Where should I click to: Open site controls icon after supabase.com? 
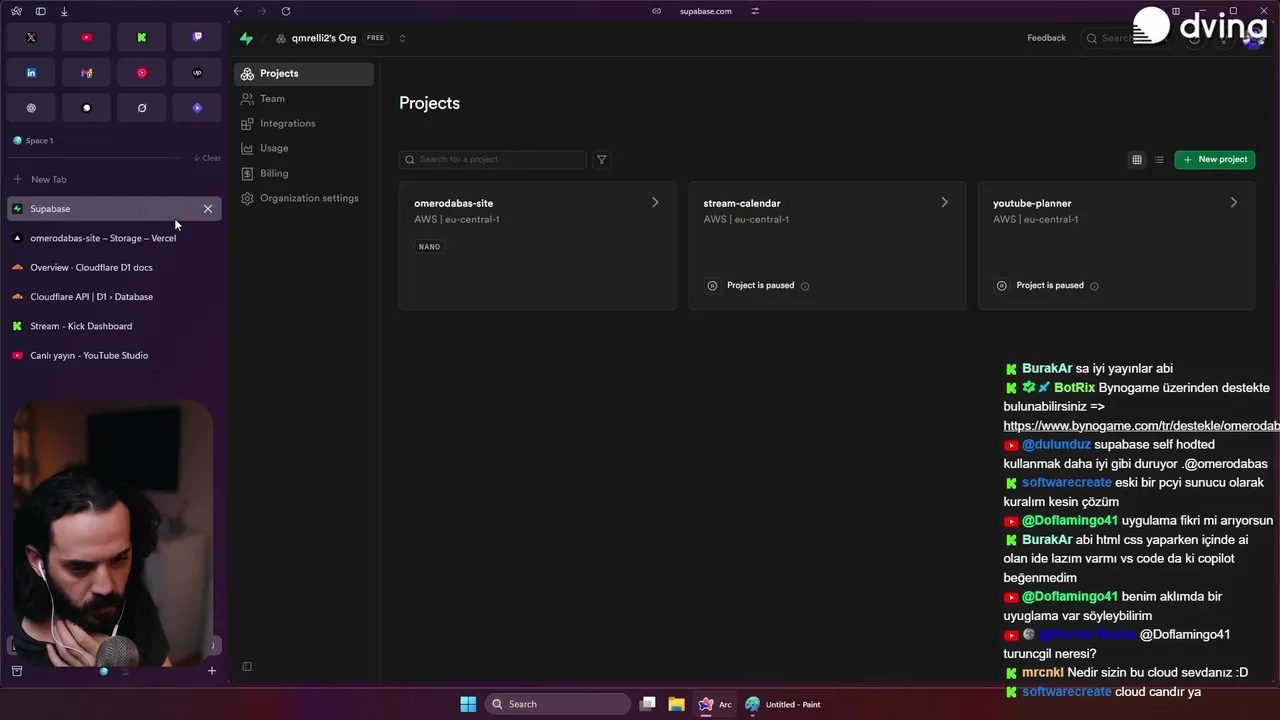pyautogui.click(x=755, y=11)
